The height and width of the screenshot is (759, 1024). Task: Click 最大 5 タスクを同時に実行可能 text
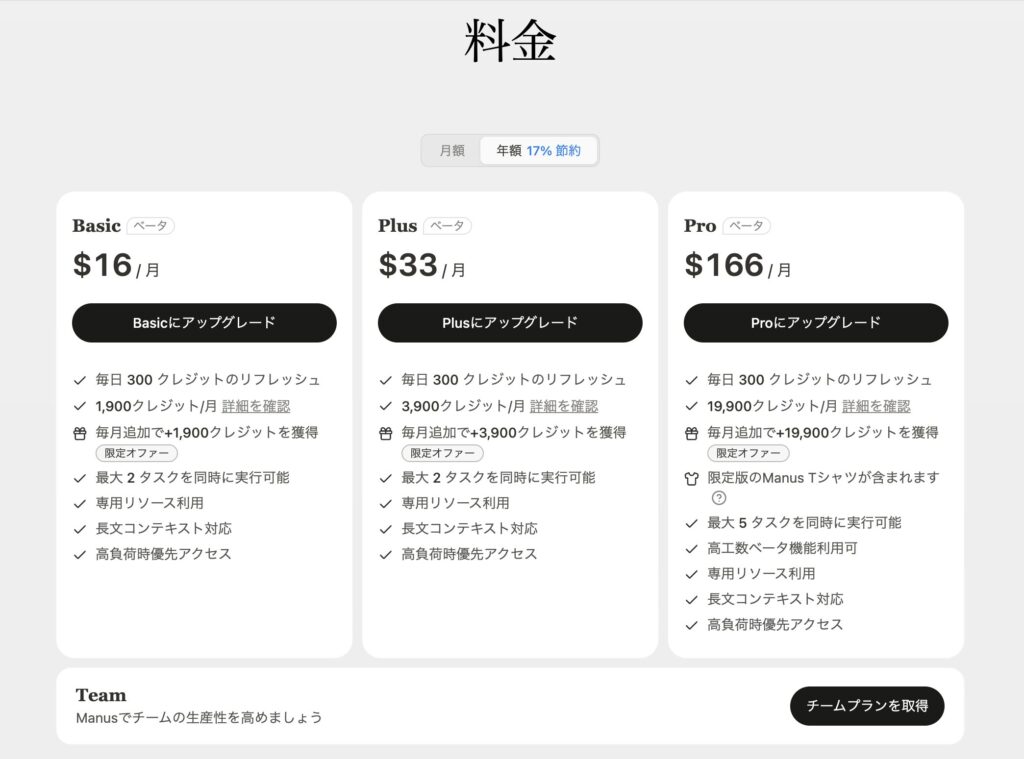[x=805, y=523]
